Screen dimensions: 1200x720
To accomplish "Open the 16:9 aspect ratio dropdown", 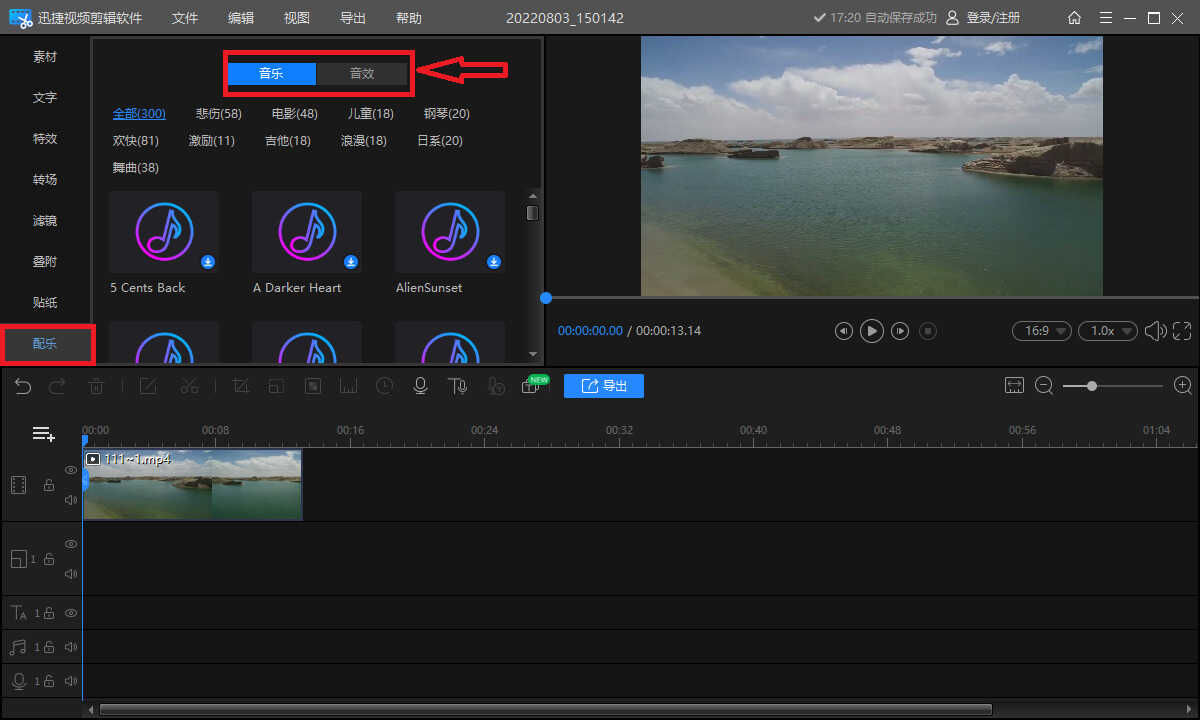I will [x=1042, y=330].
